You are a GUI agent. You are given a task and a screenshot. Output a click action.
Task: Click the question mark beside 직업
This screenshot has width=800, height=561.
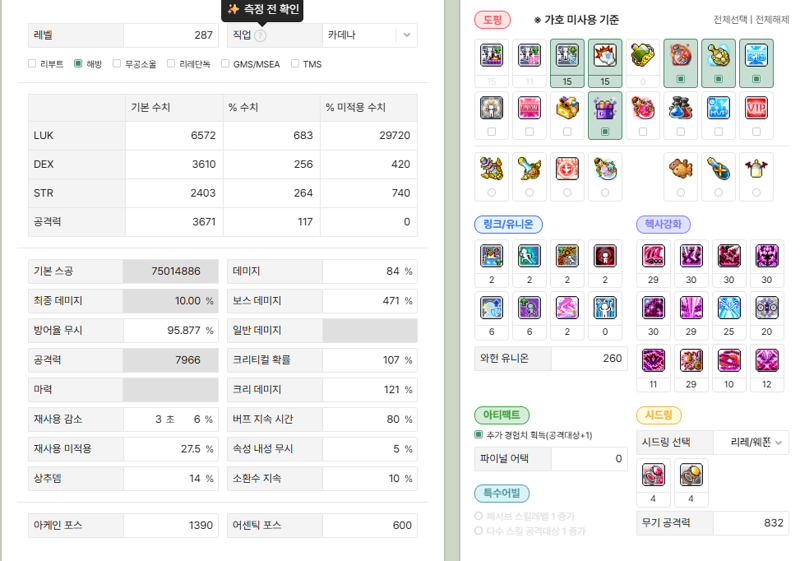pos(260,36)
